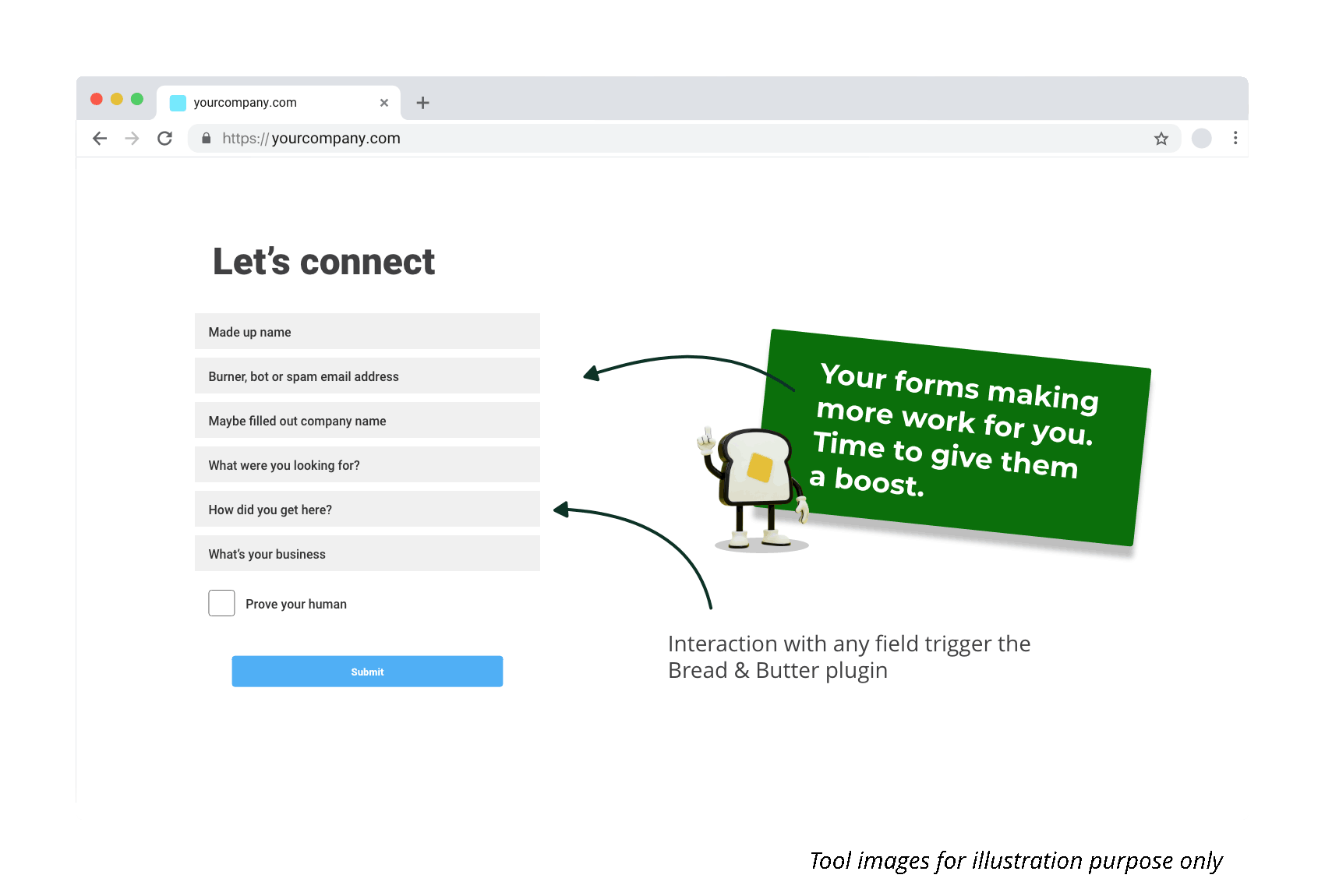Open the three-dot browser menu

pos(1235,138)
